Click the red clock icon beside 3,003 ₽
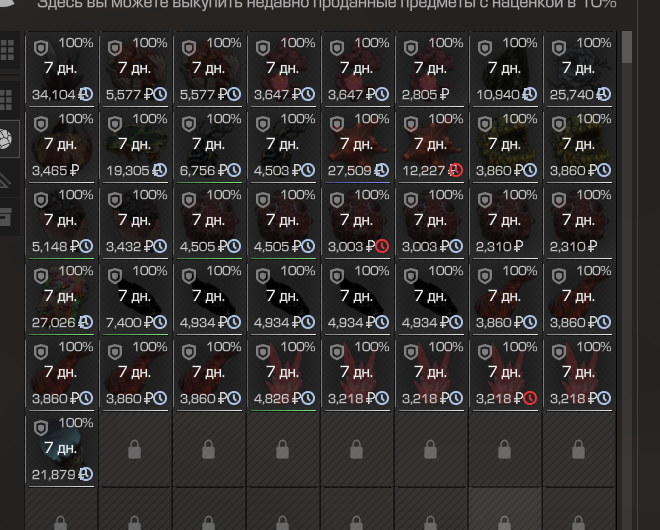 coord(382,246)
